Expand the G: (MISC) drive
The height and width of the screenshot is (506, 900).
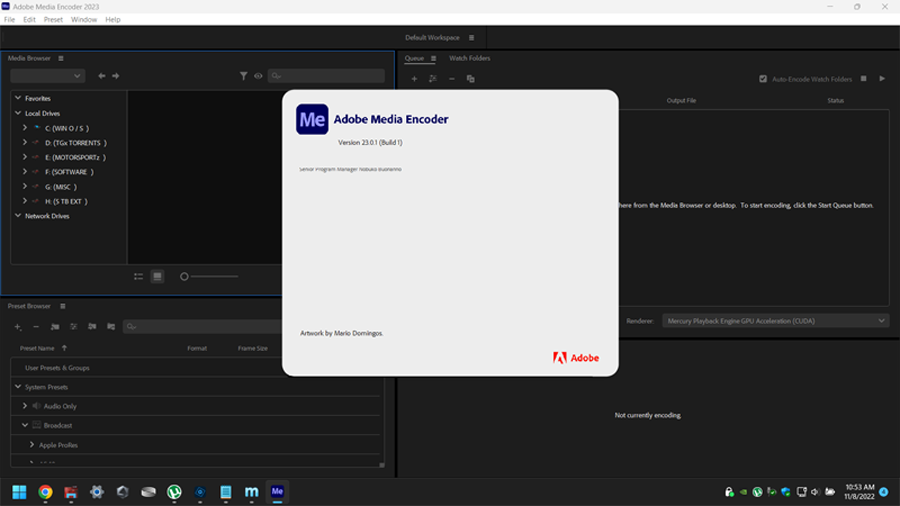[25, 186]
